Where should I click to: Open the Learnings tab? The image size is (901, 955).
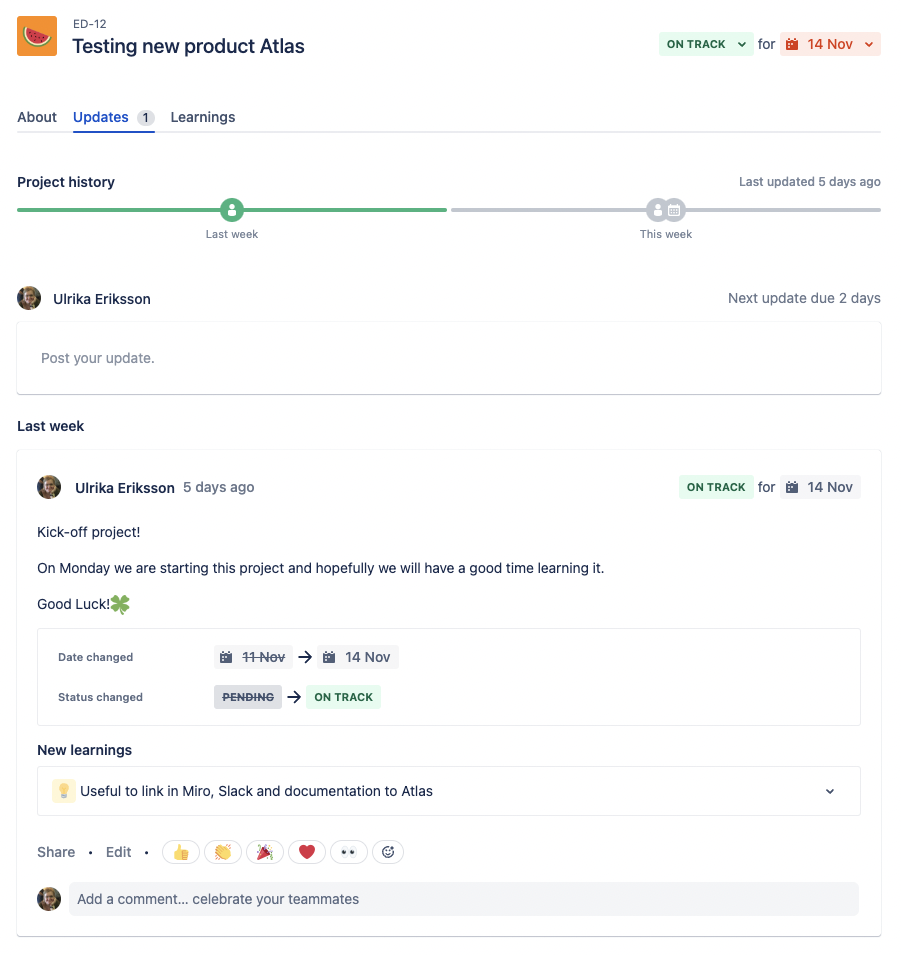(202, 117)
